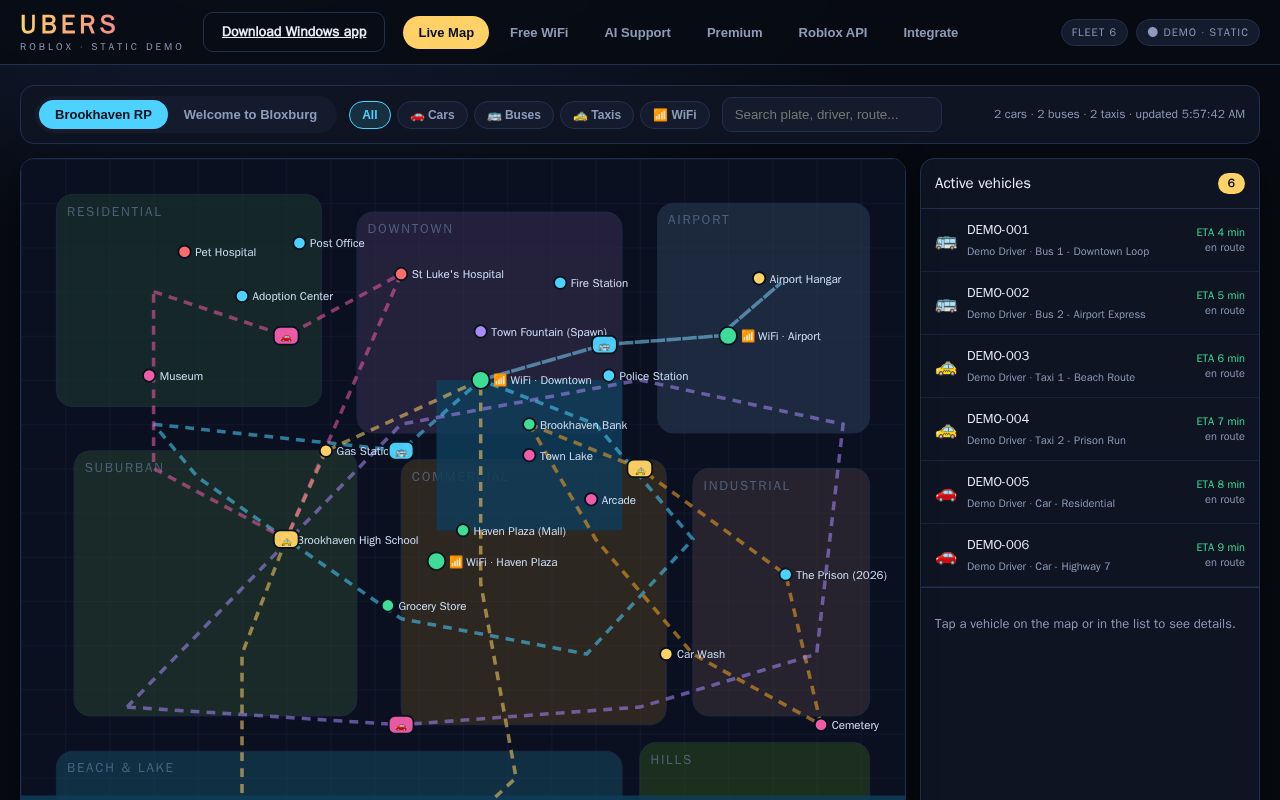Click the yellow taxi marker near Town Lake
This screenshot has width=1280, height=800.
(640, 469)
